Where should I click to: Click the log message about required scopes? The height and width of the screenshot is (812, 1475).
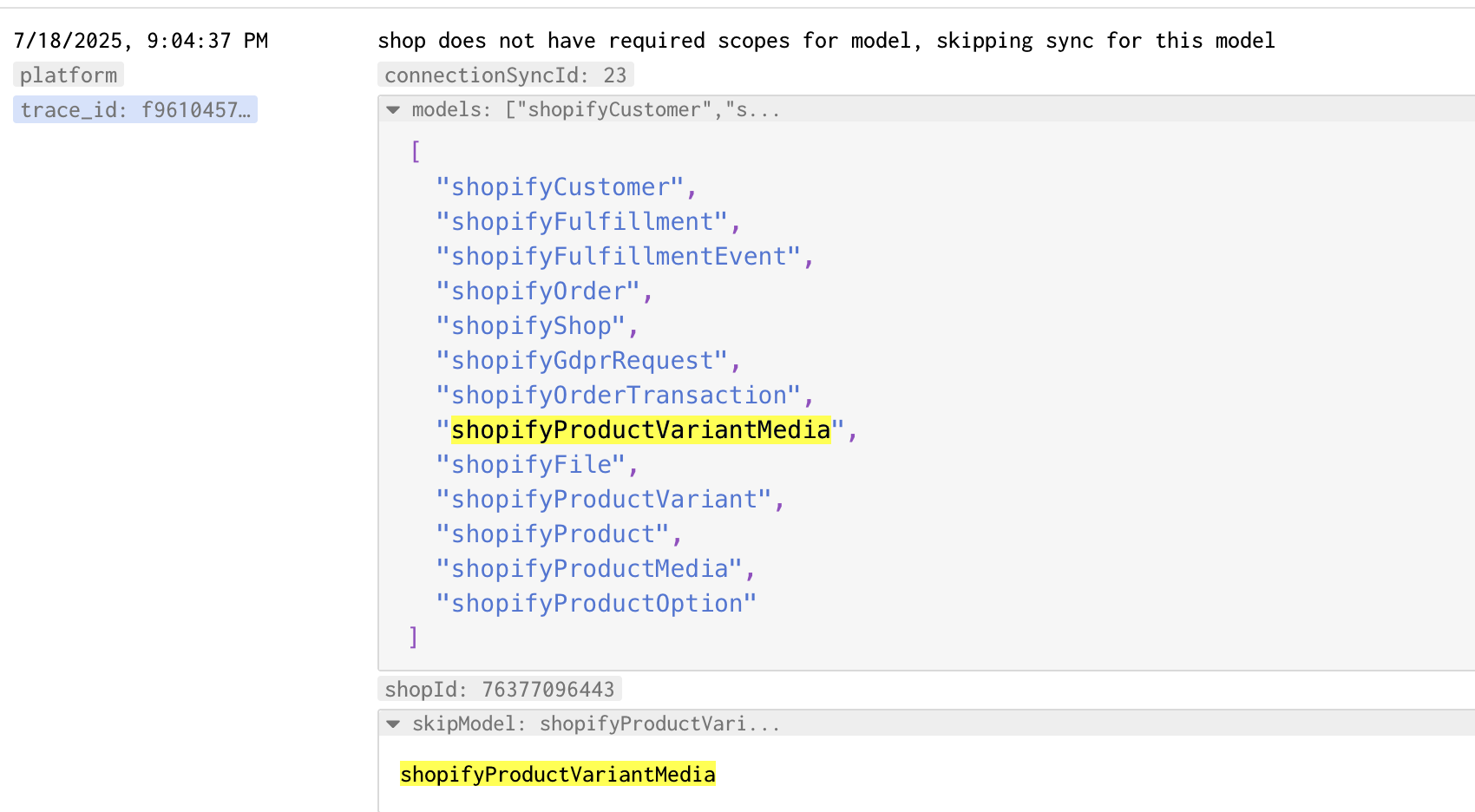[826, 41]
